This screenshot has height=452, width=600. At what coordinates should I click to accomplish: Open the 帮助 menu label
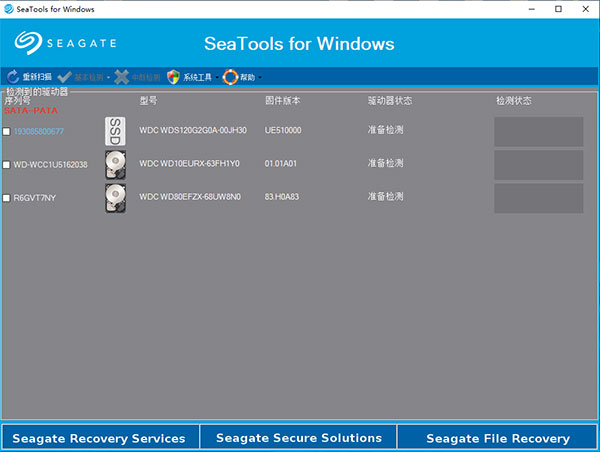click(248, 77)
